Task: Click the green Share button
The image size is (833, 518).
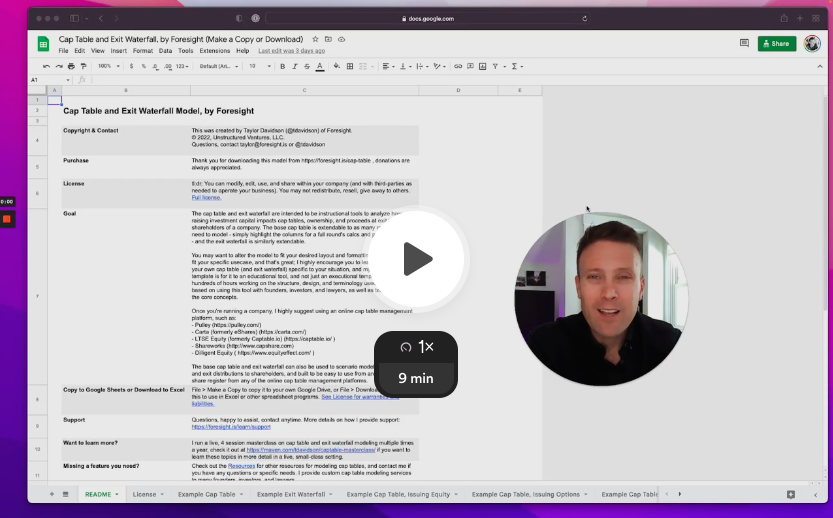Action: pyautogui.click(x=777, y=44)
